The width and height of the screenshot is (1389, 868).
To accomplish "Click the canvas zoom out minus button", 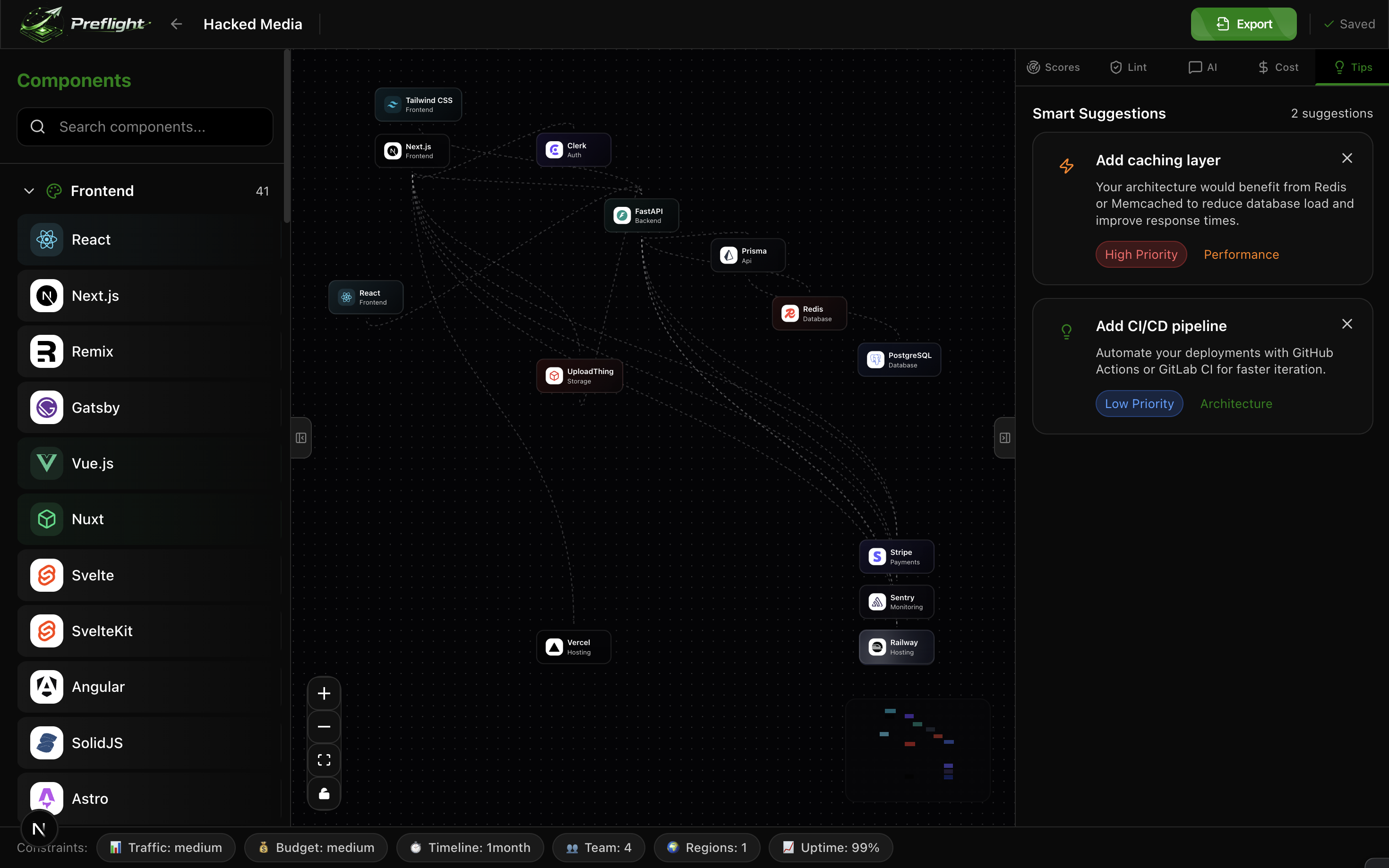I will point(324,727).
